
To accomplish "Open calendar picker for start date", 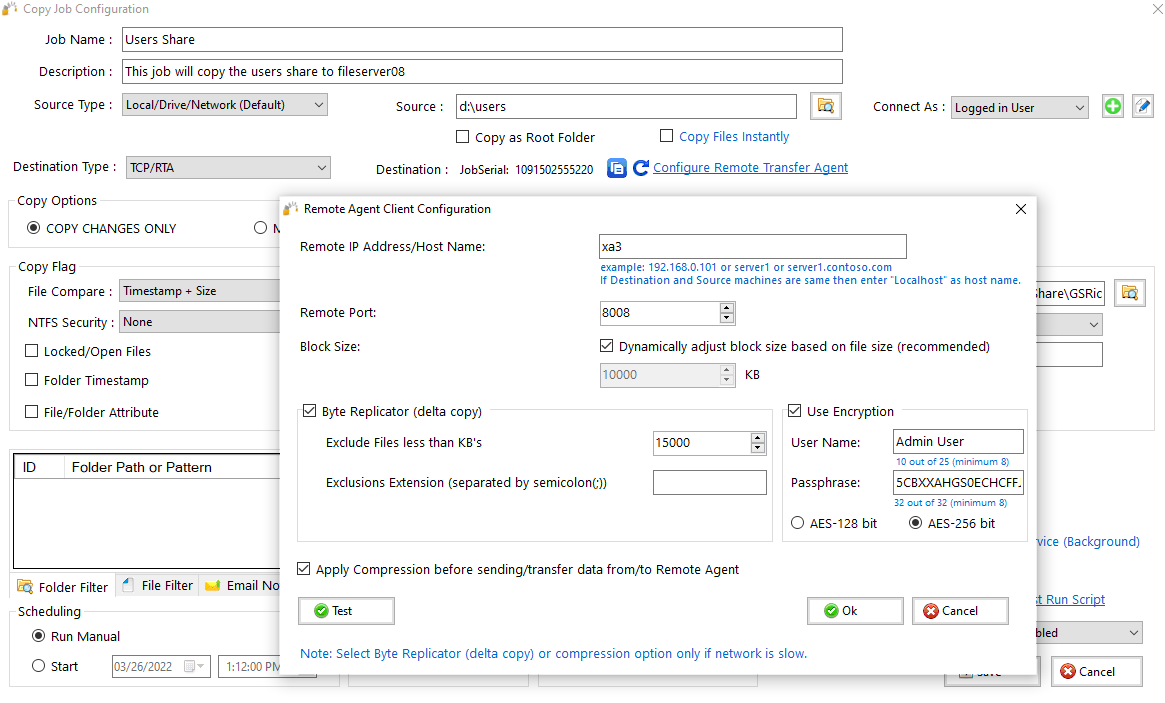I will point(193,667).
